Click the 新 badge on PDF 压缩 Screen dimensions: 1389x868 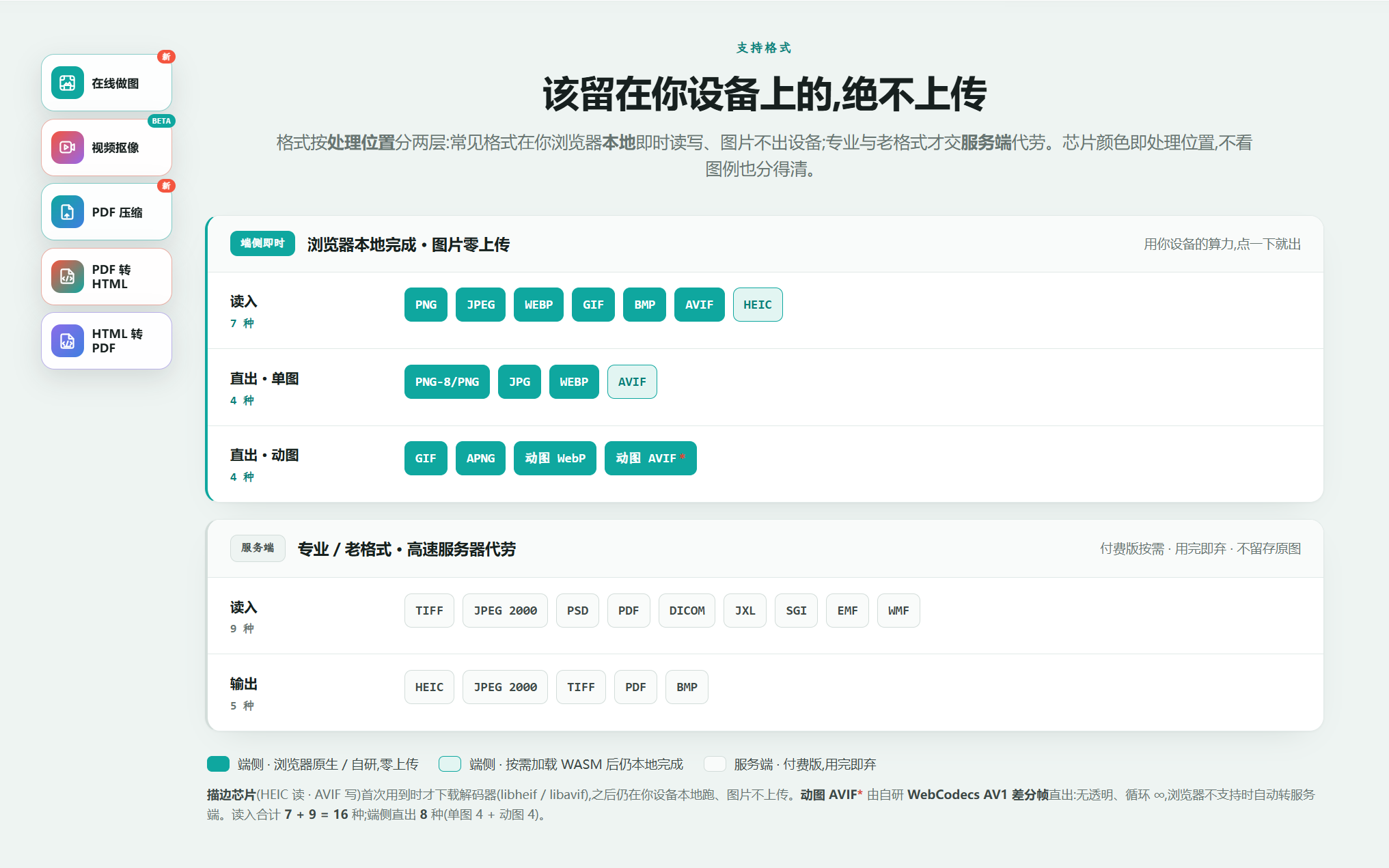coord(166,186)
